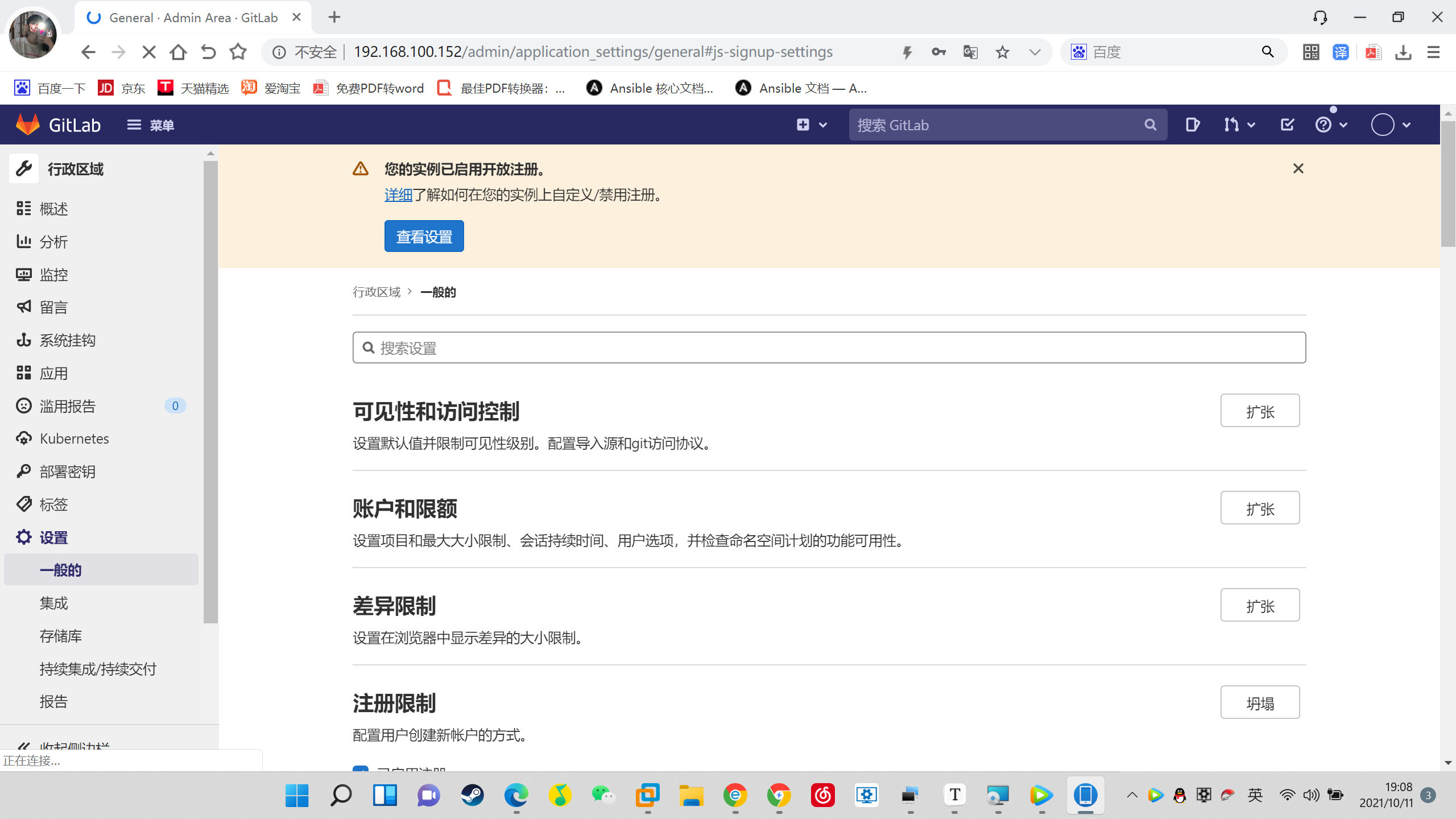
Task: Click the 行政区域 wrench header
Action: [x=57, y=169]
